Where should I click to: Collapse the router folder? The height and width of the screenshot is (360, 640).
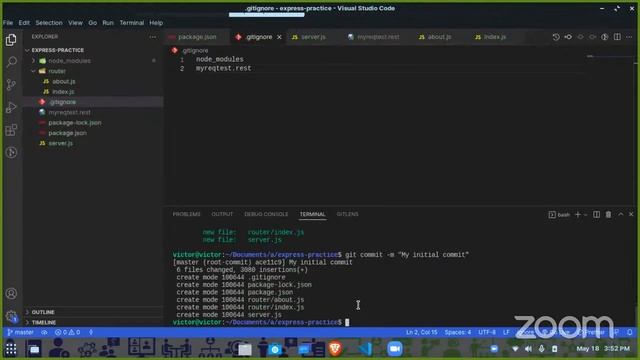[33, 71]
